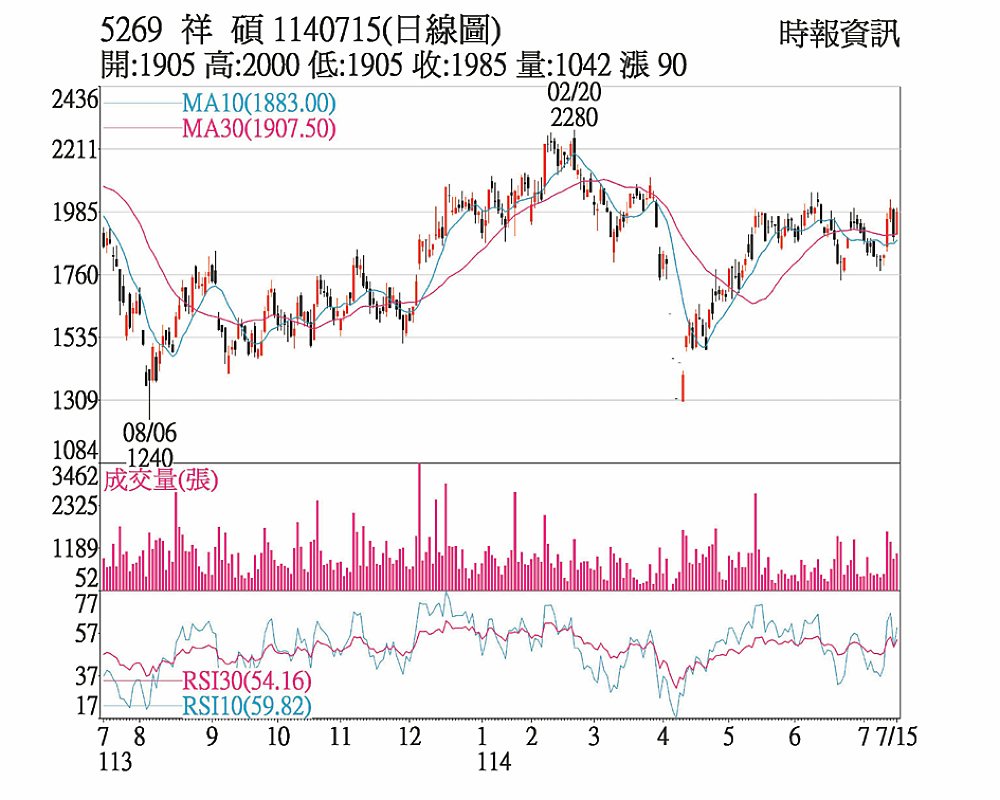Click the month 4 axis label

click(x=663, y=737)
